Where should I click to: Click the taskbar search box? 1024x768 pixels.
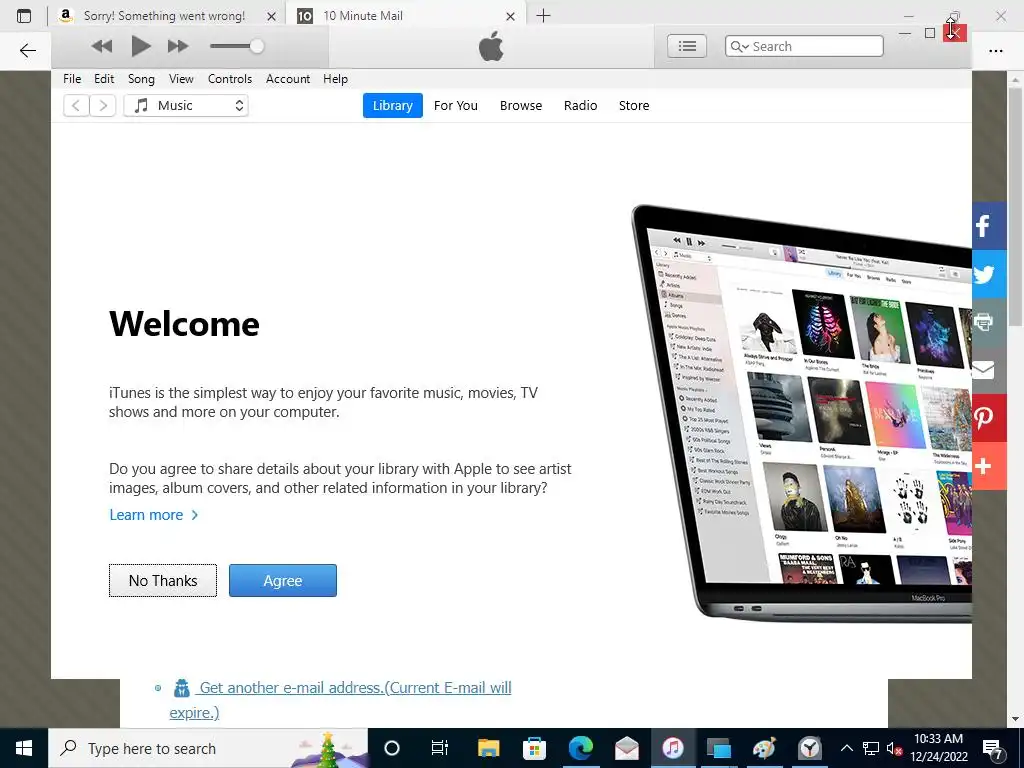pyautogui.click(x=208, y=748)
